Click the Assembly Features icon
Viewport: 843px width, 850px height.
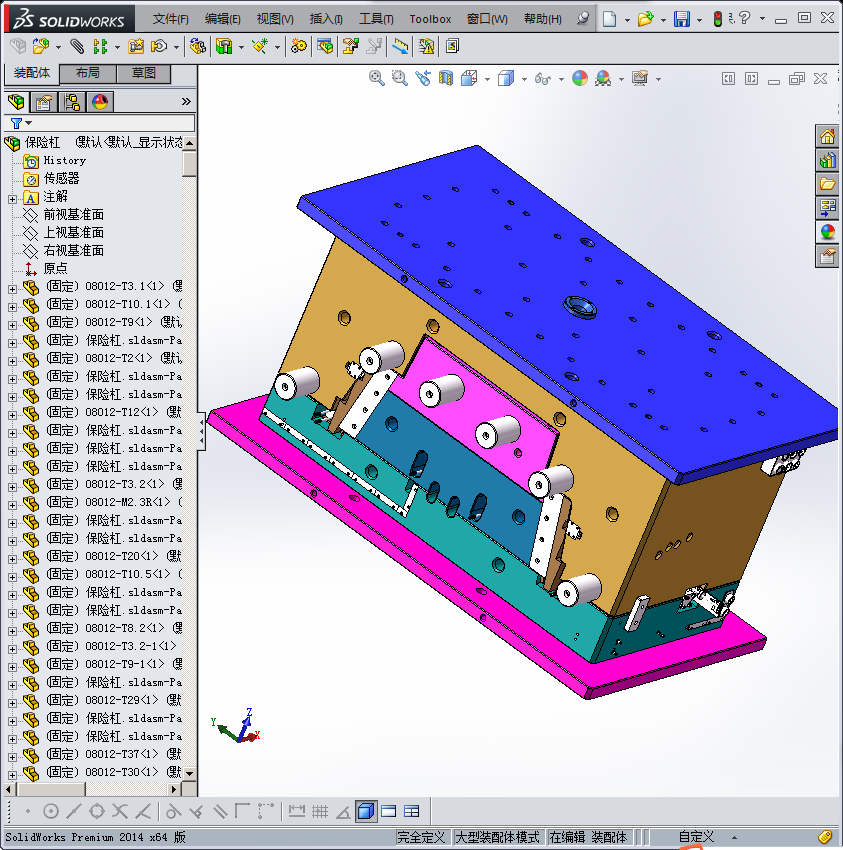point(224,46)
